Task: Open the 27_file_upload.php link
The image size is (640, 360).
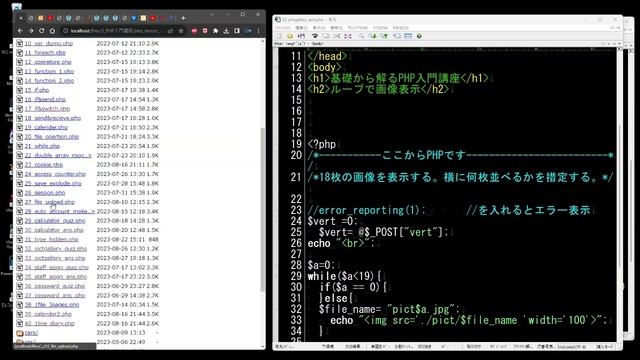Action: [x=49, y=202]
